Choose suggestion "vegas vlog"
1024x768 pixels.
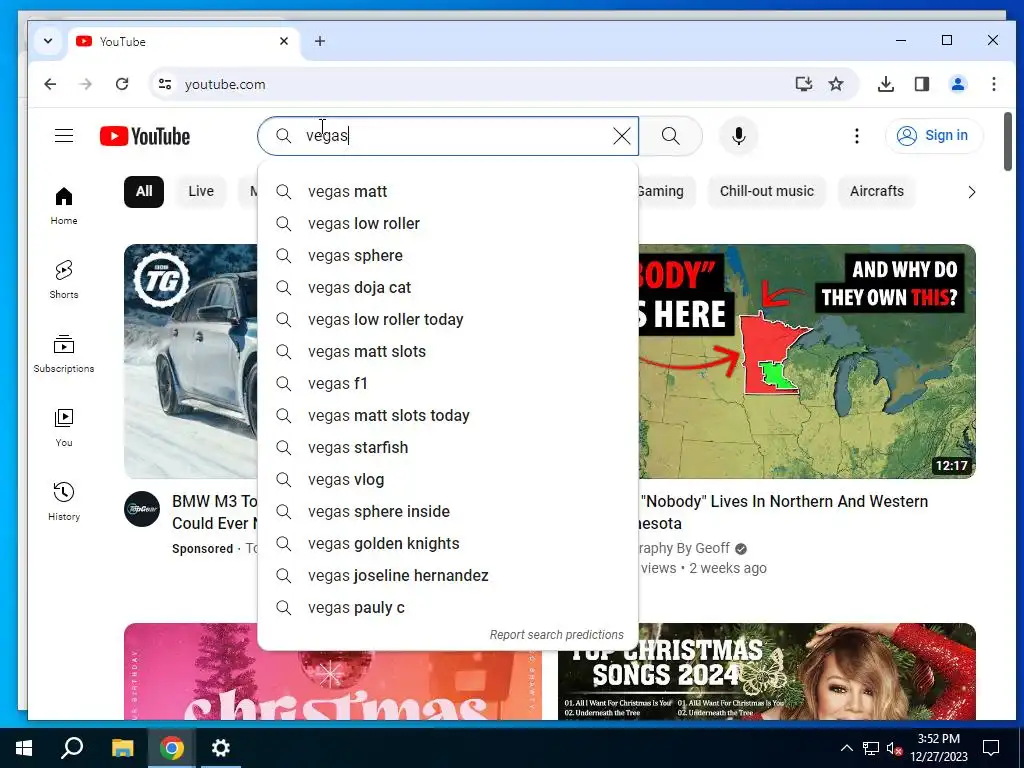(448, 479)
